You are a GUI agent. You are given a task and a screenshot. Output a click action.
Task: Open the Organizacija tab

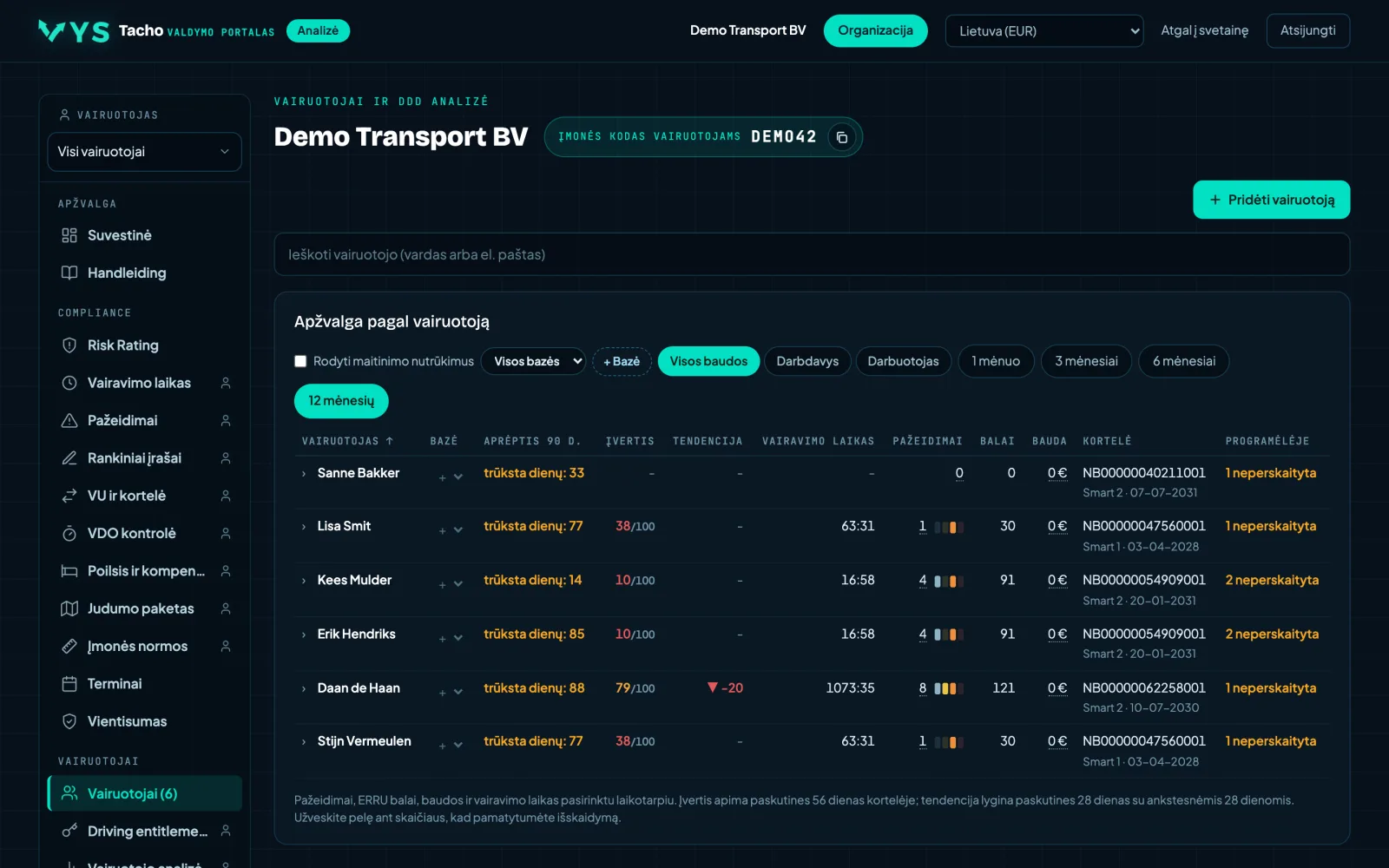point(875,30)
